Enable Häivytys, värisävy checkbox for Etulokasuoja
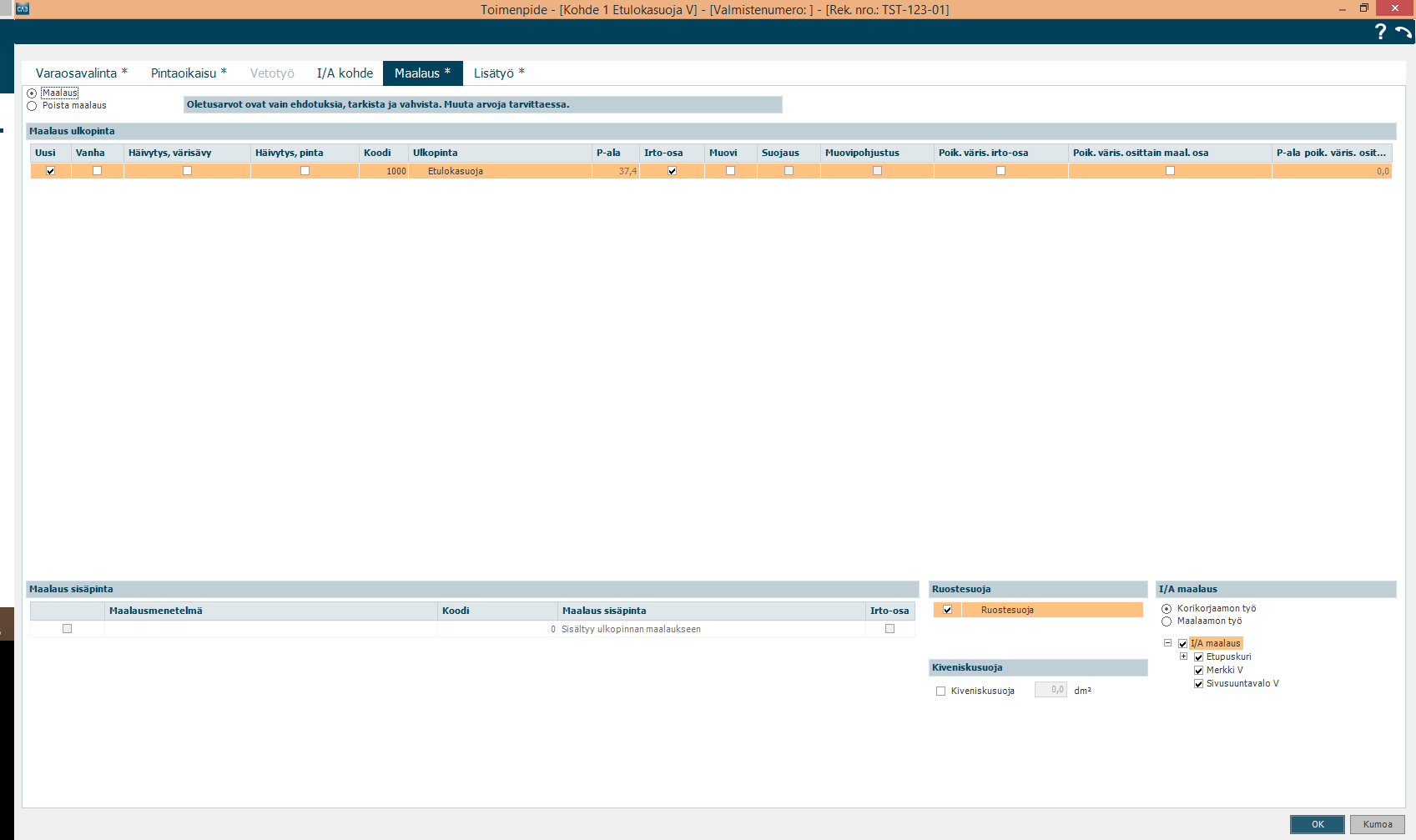 tap(187, 171)
